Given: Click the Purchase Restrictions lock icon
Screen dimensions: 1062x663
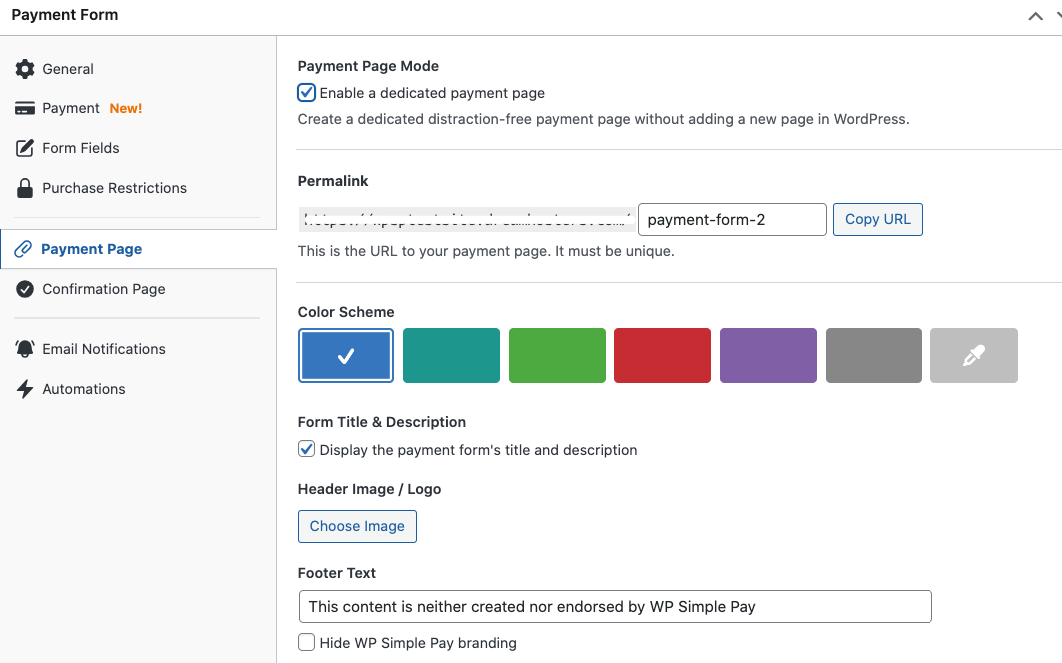Looking at the screenshot, I should [x=25, y=188].
